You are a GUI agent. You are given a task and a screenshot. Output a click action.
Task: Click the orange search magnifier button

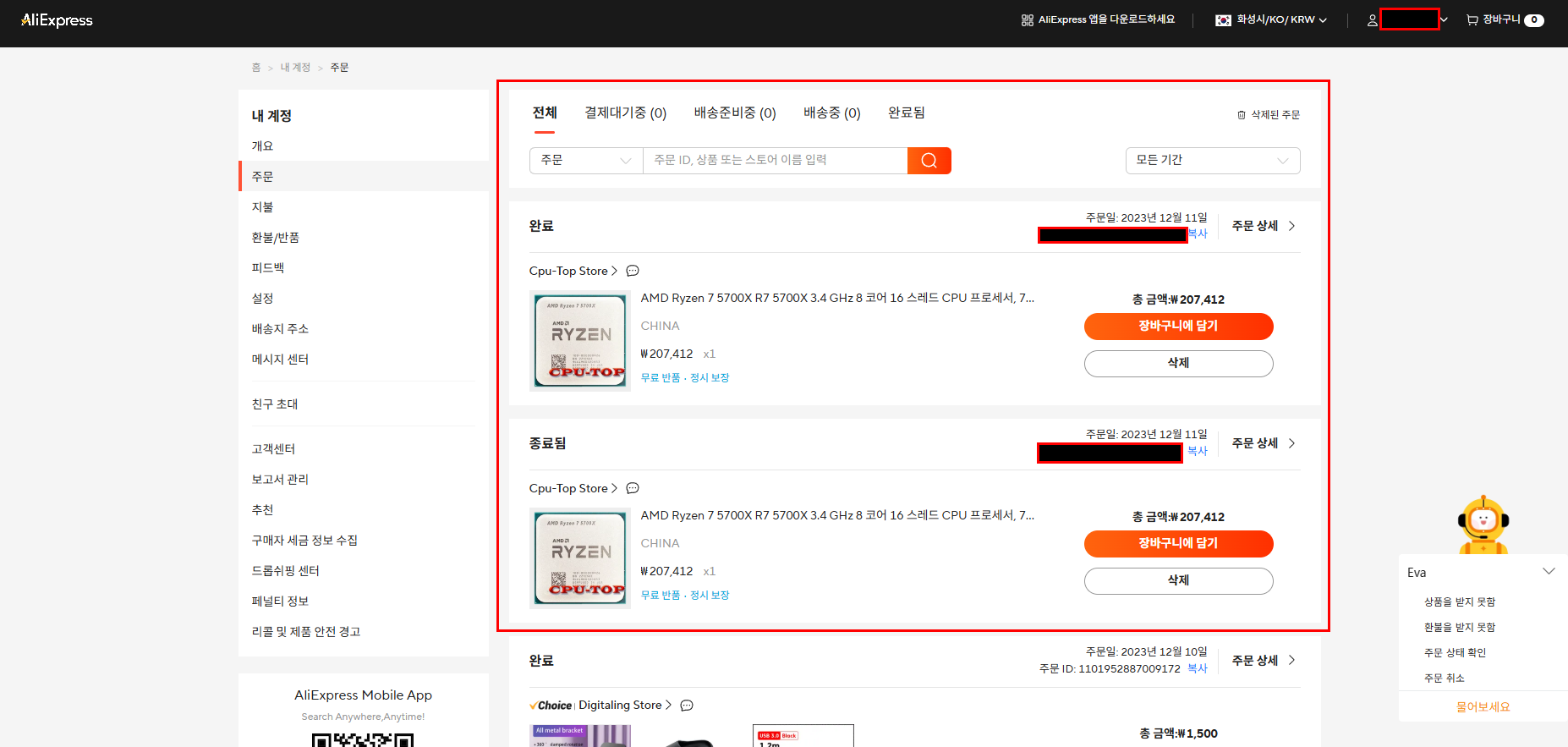click(x=929, y=161)
